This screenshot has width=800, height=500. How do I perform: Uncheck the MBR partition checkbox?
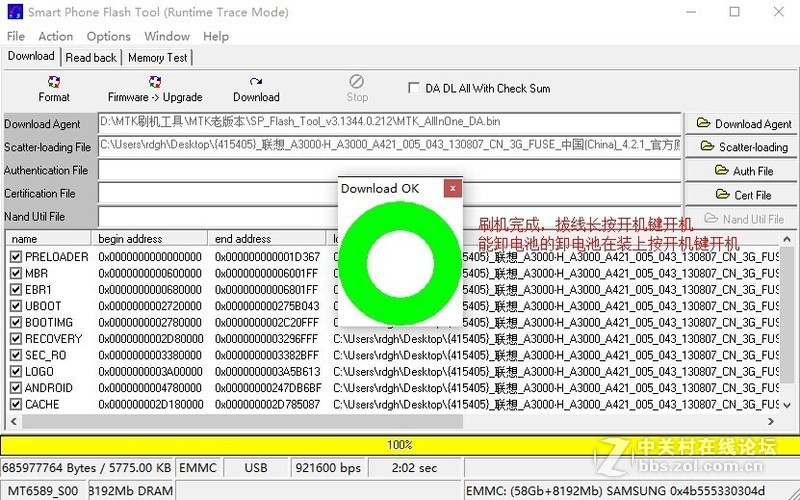(x=15, y=273)
